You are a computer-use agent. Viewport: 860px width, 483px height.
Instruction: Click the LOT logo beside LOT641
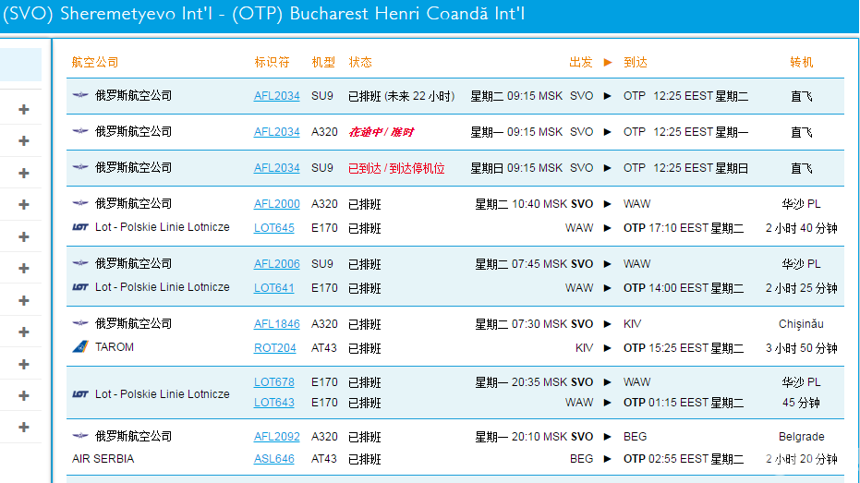[80, 287]
